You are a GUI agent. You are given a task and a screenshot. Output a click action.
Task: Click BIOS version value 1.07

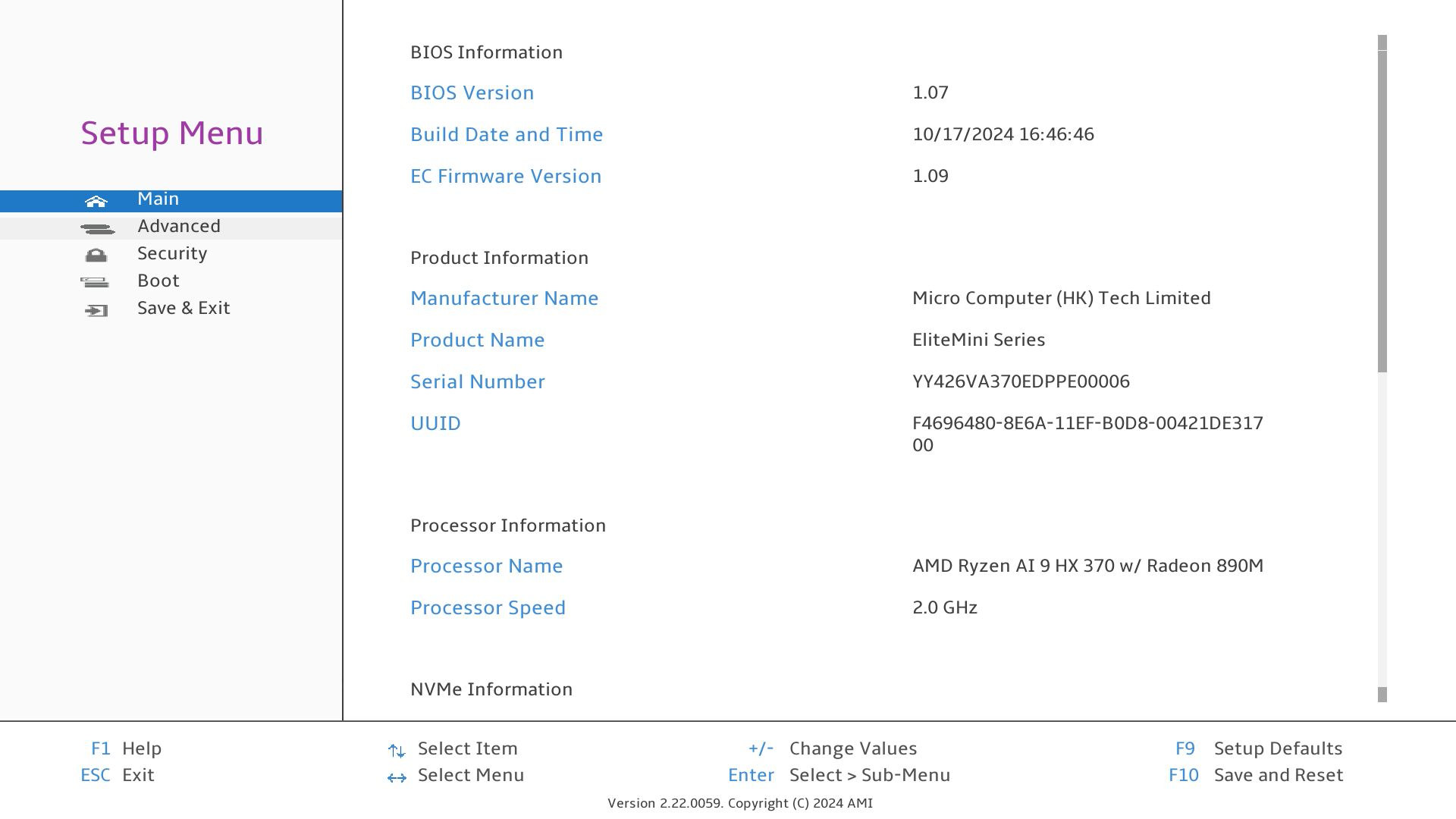(930, 93)
